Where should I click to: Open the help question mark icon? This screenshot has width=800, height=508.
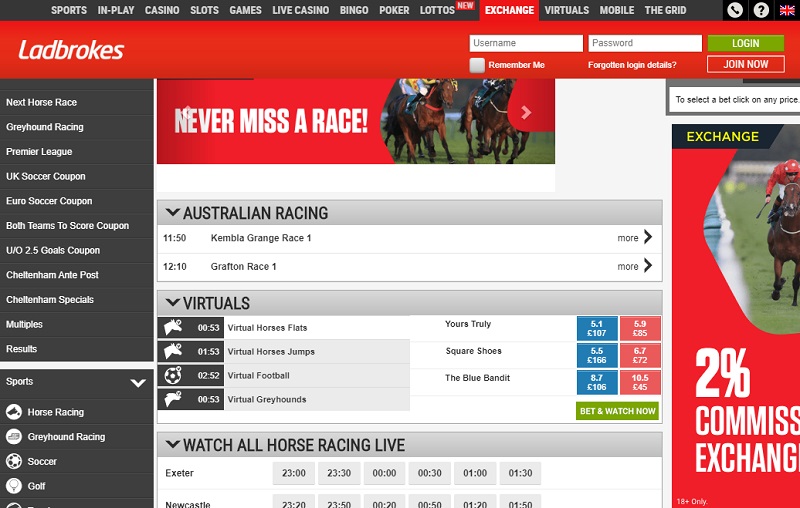pyautogui.click(x=761, y=10)
